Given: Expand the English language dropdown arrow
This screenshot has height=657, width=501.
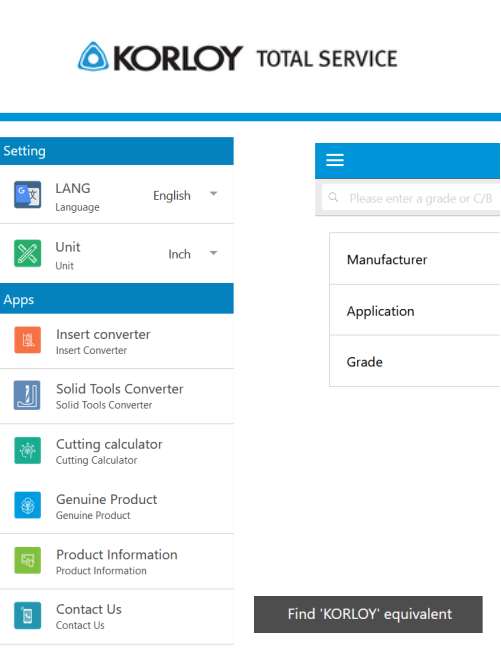Looking at the screenshot, I should click(214, 194).
